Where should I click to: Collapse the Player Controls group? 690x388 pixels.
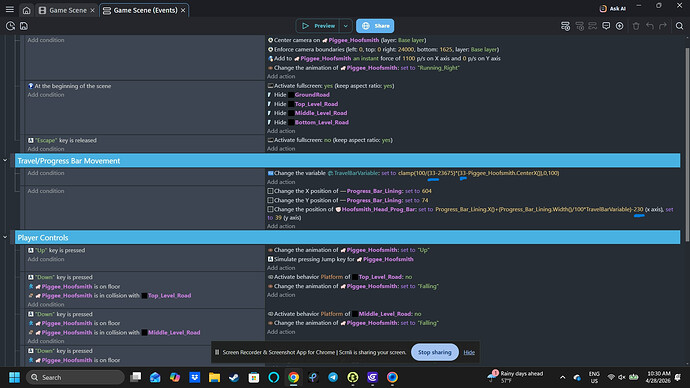(x=5, y=238)
